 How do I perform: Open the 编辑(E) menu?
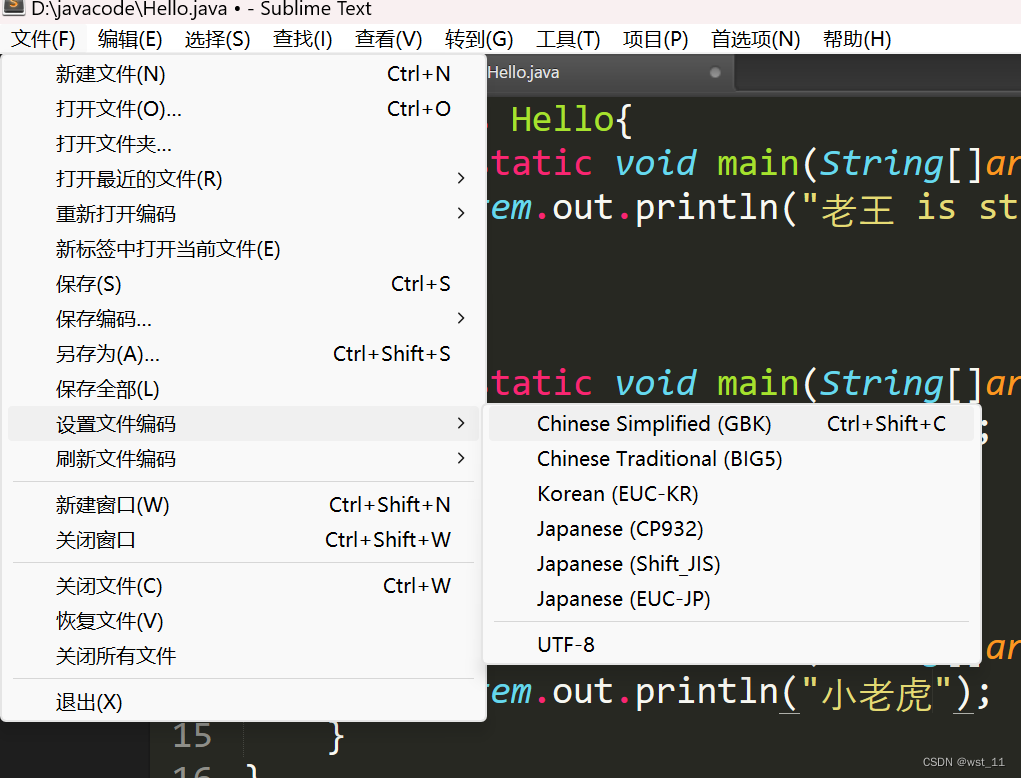pyautogui.click(x=130, y=40)
